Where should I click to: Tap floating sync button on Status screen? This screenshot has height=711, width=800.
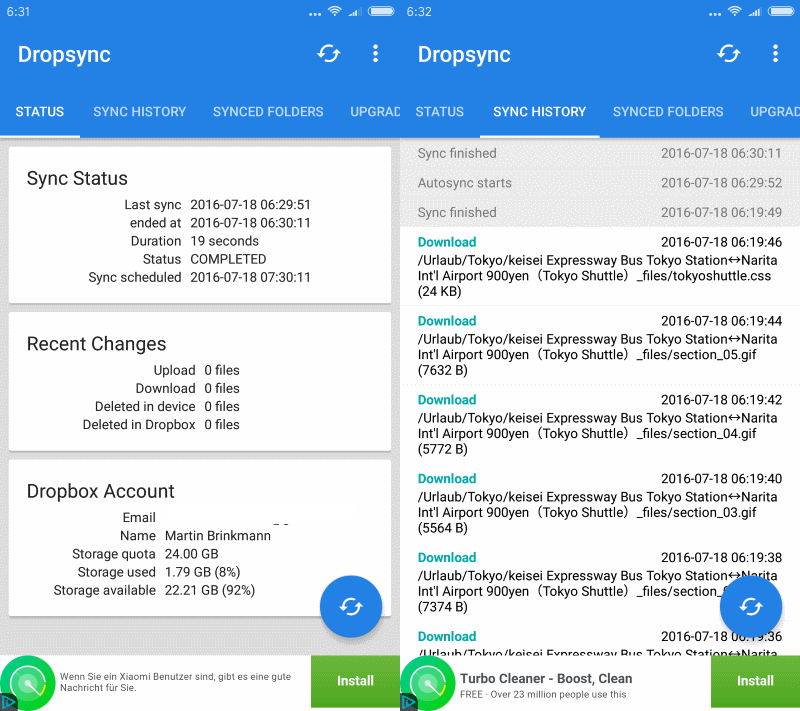point(351,606)
